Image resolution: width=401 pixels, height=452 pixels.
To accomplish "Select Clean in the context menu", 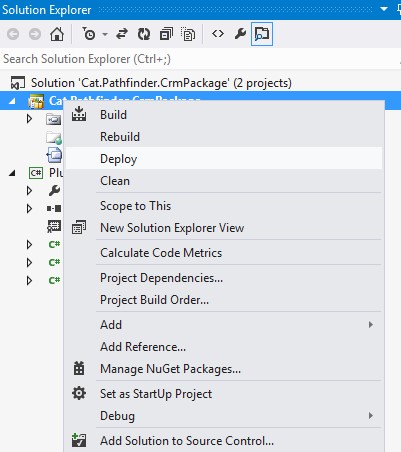I will point(224,181).
